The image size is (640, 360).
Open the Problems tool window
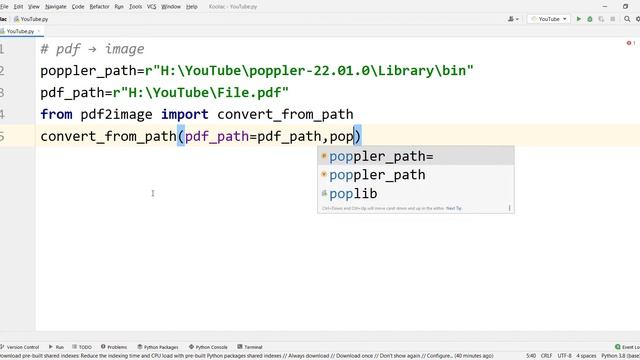pyautogui.click(x=114, y=347)
